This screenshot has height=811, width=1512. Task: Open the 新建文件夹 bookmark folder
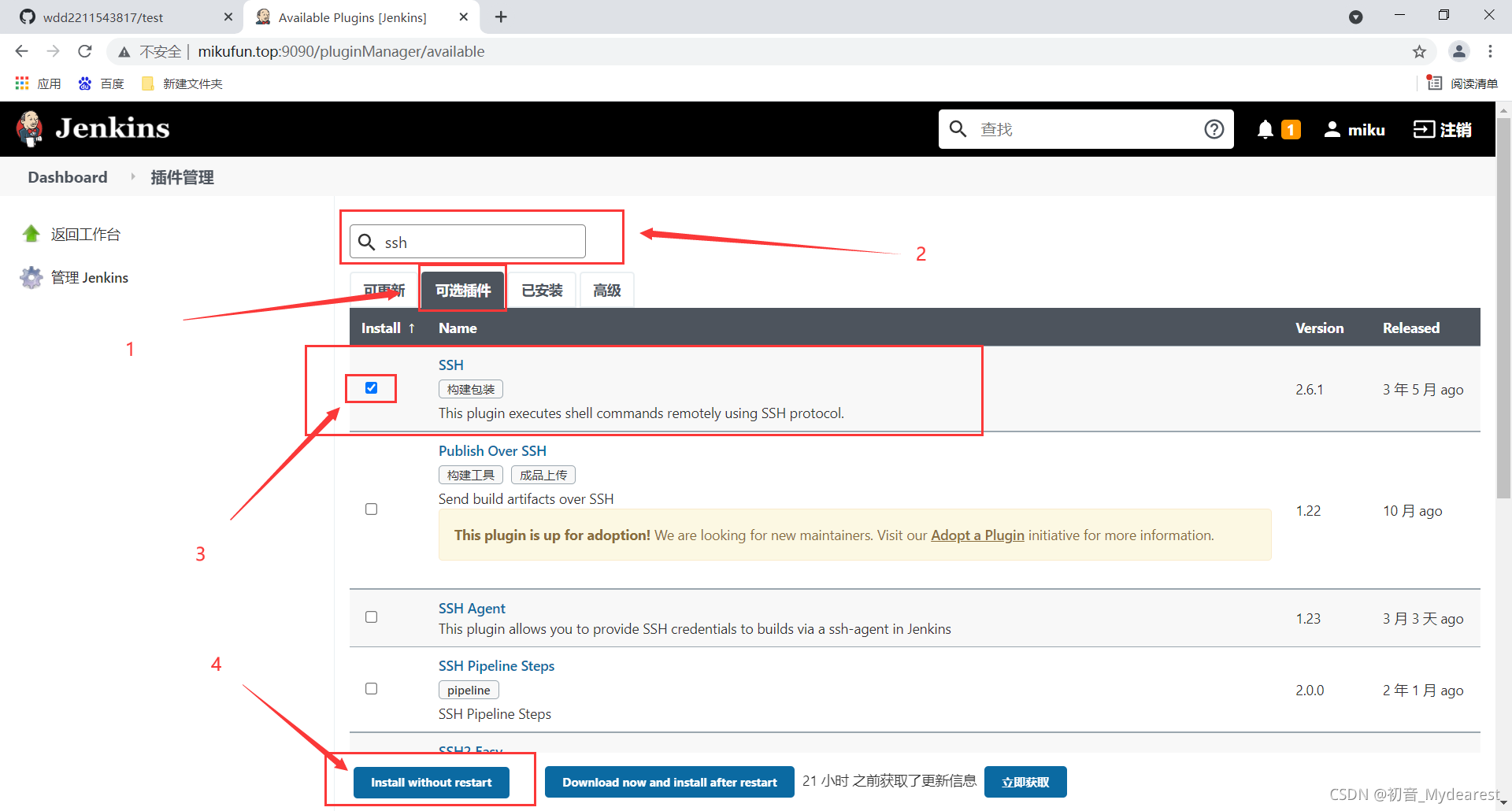click(x=182, y=83)
